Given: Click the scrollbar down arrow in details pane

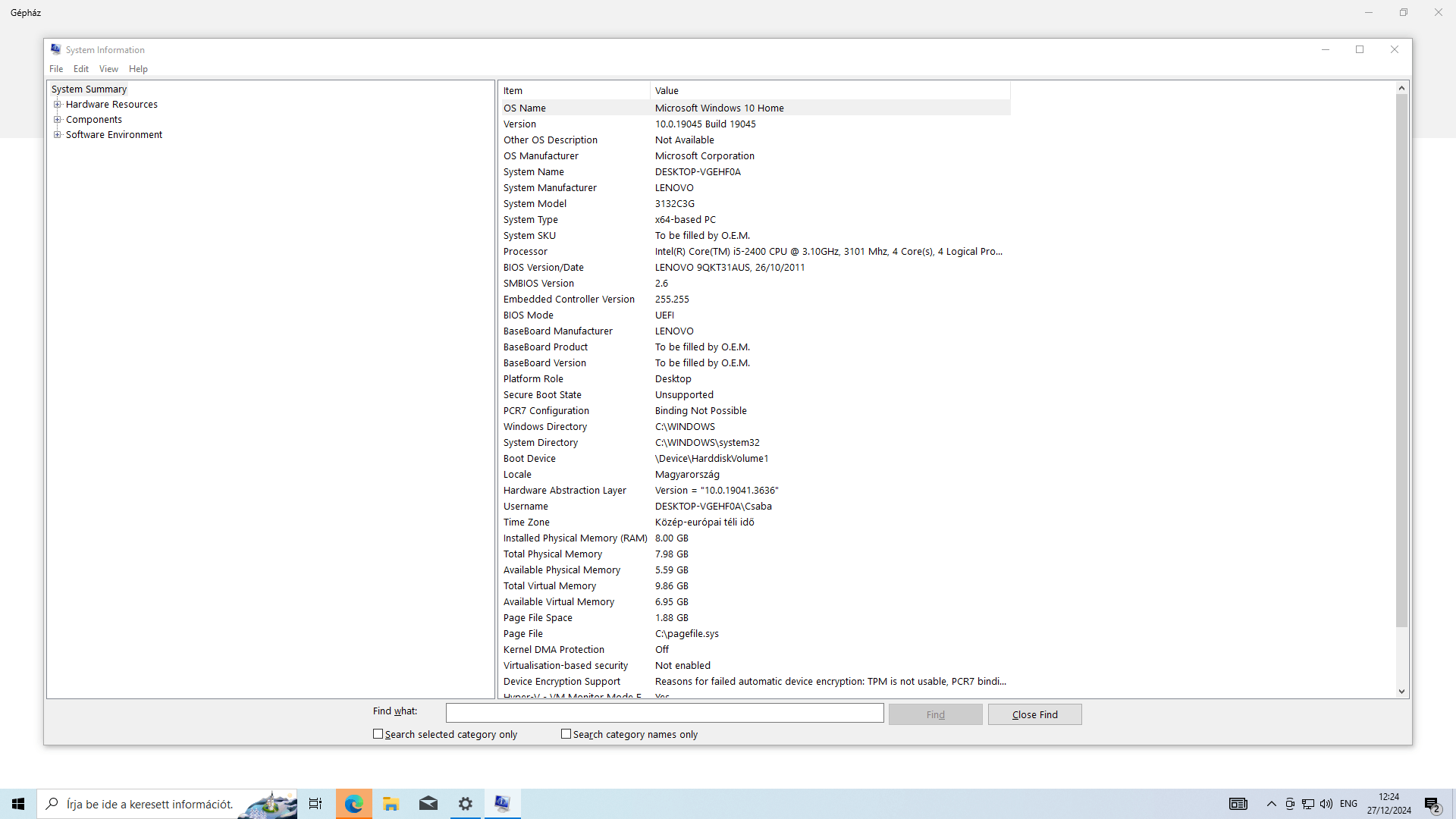Looking at the screenshot, I should point(1401,691).
